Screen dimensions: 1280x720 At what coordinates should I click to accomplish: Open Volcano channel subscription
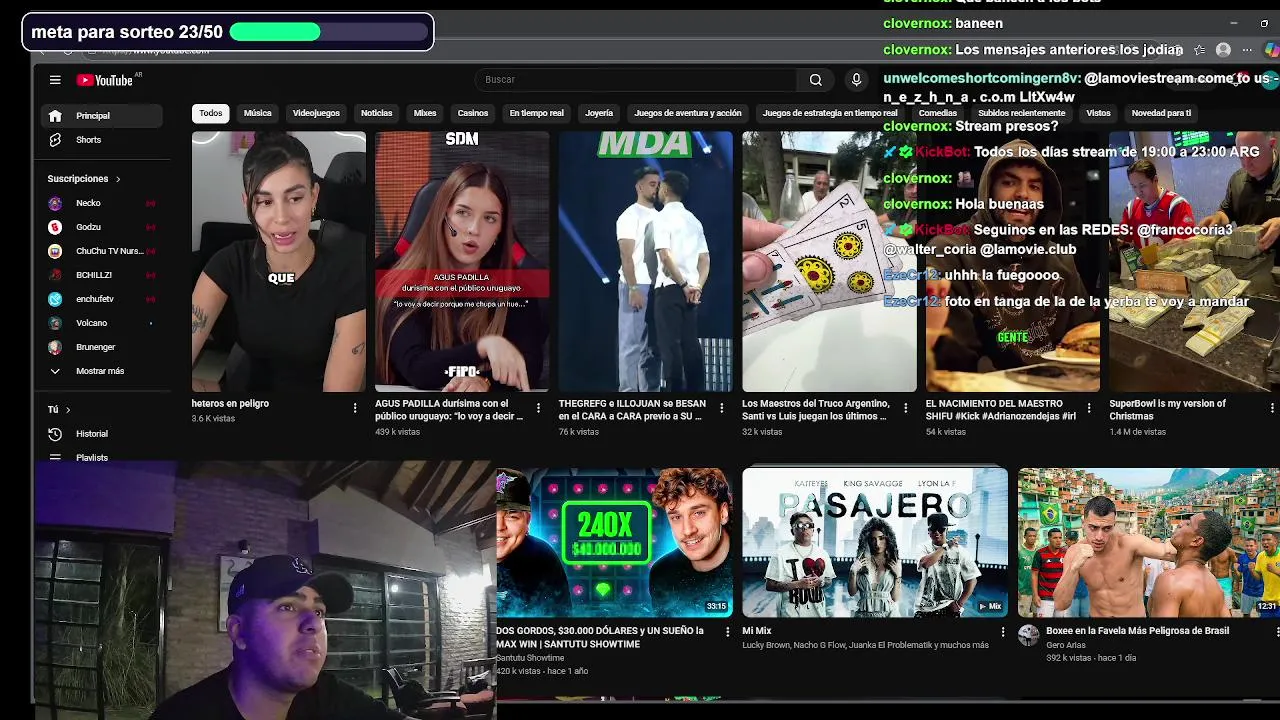tap(102, 323)
